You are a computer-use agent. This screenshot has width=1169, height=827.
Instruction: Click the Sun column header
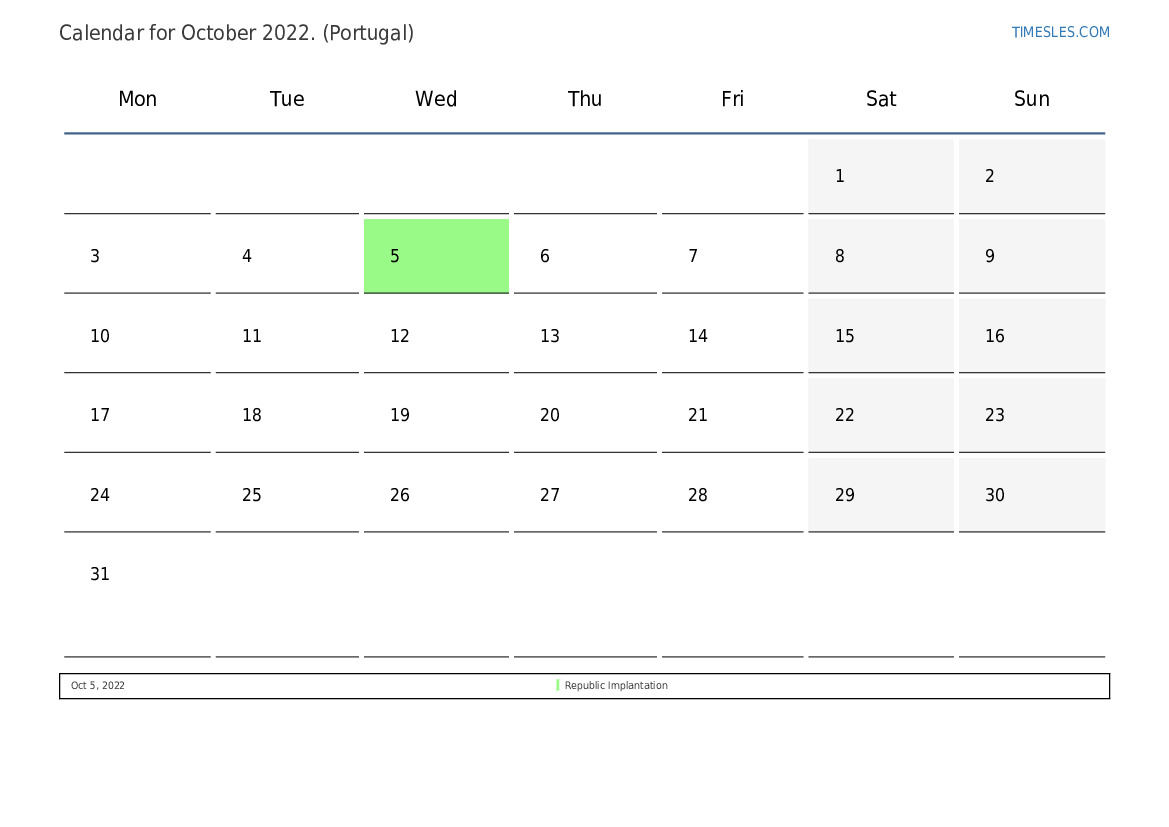[1032, 99]
